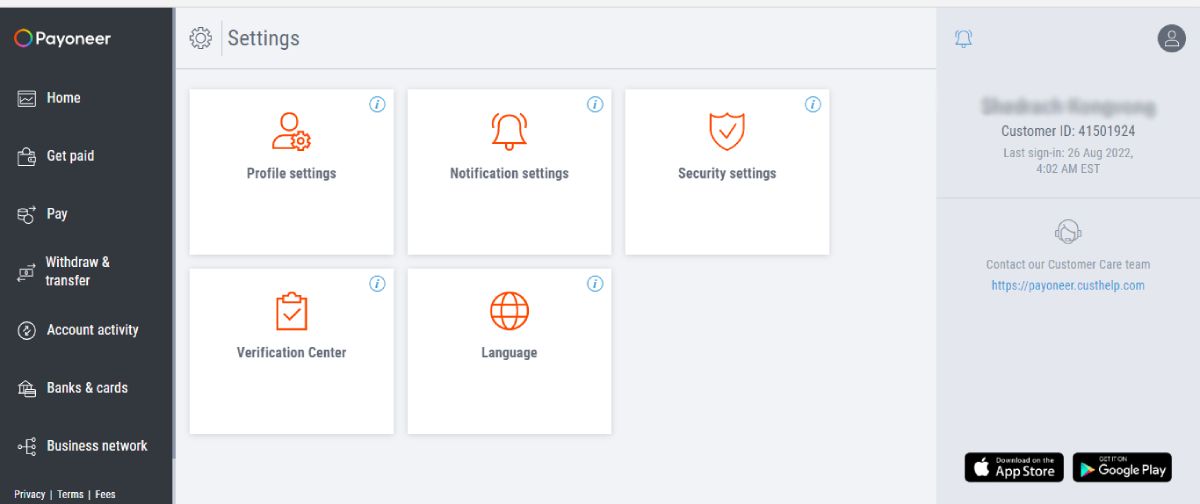This screenshot has height=504, width=1200.
Task: Click the Notification settings info icon
Action: point(595,104)
